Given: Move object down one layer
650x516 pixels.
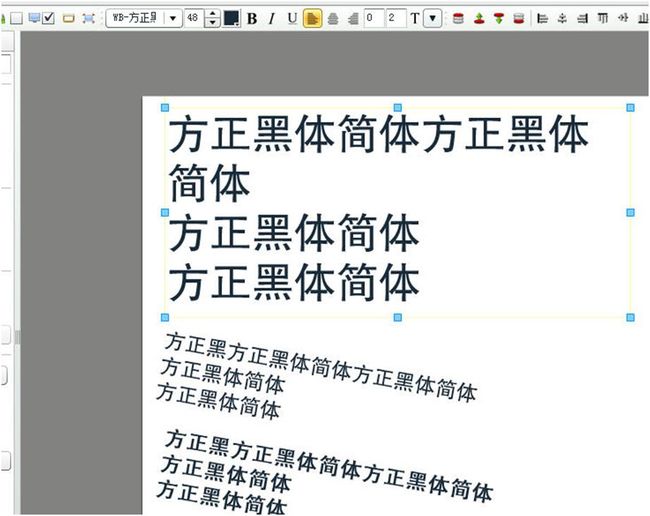Looking at the screenshot, I should point(499,19).
